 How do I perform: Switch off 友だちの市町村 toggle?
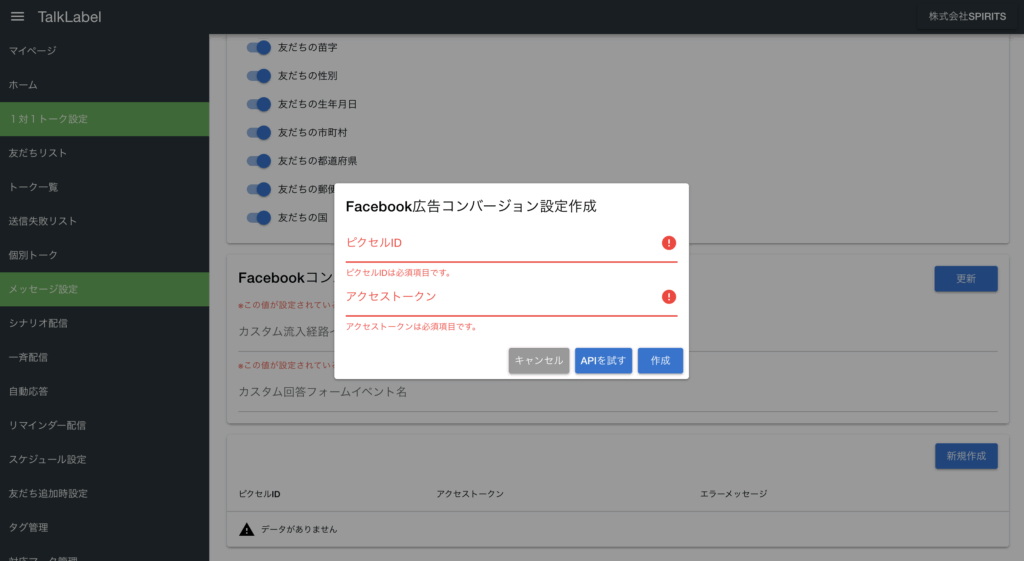click(259, 132)
